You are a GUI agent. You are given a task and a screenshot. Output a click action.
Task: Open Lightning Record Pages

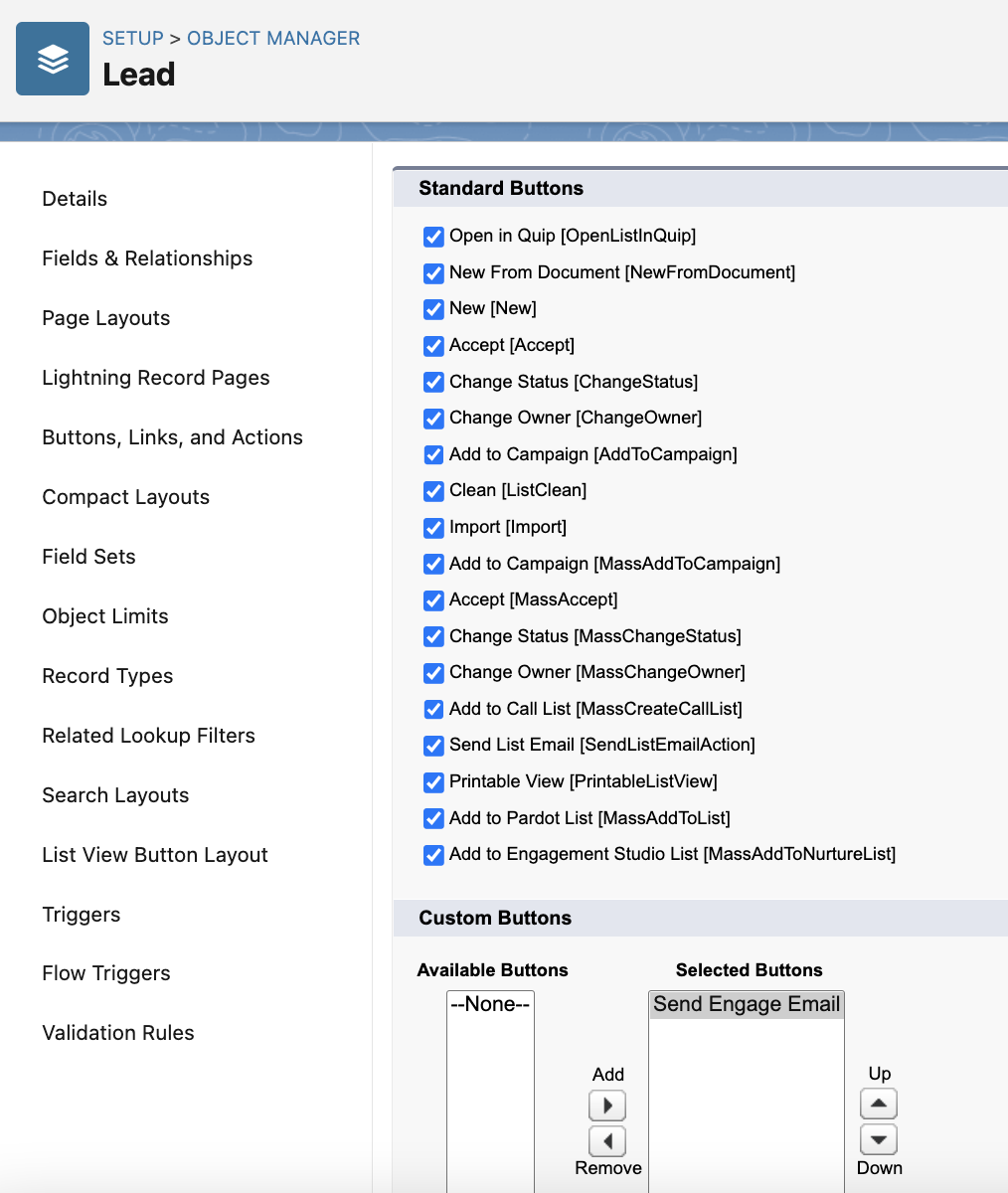pos(156,378)
